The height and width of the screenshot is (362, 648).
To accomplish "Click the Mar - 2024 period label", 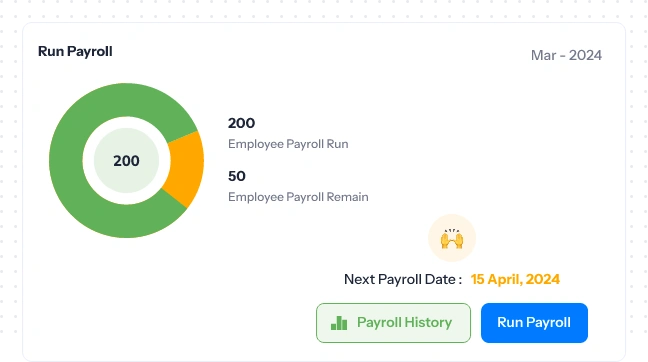I will click(566, 55).
